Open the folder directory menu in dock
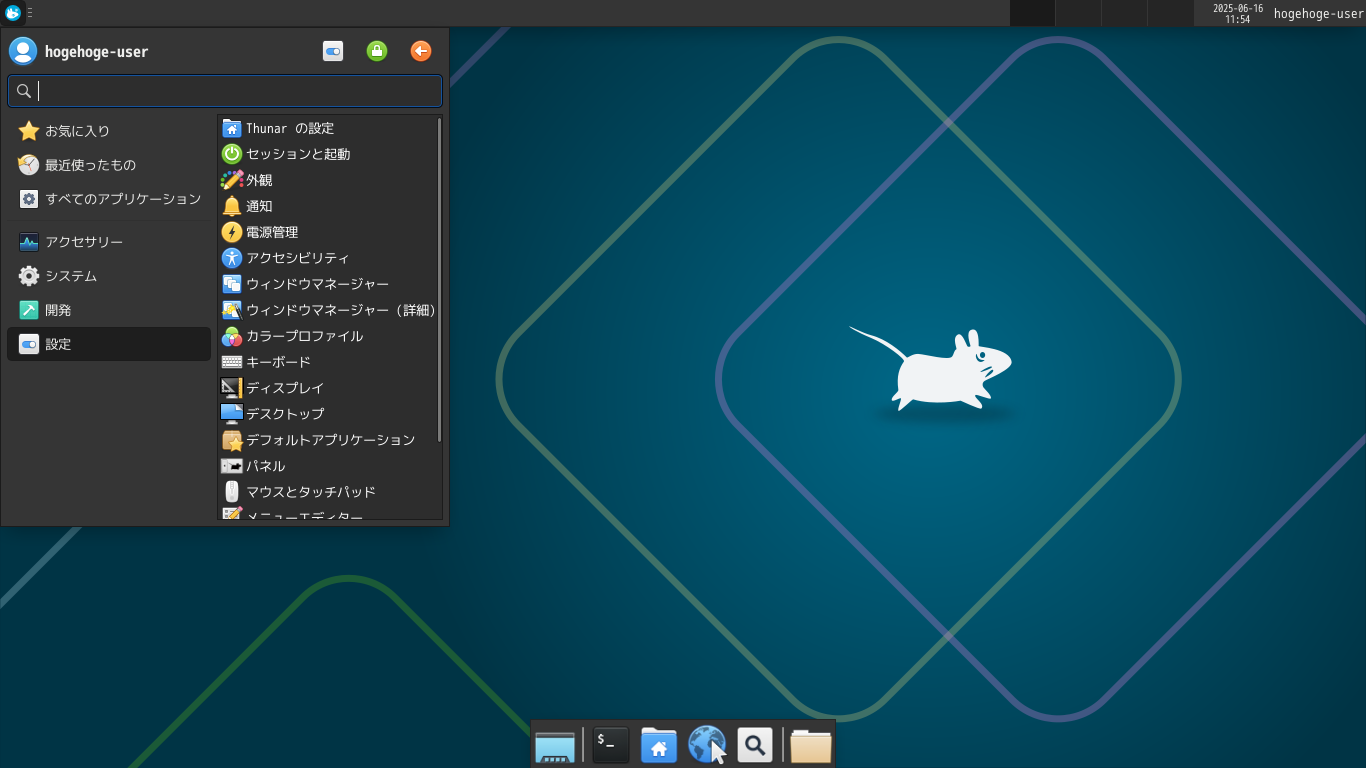The width and height of the screenshot is (1366, 768). click(x=810, y=745)
